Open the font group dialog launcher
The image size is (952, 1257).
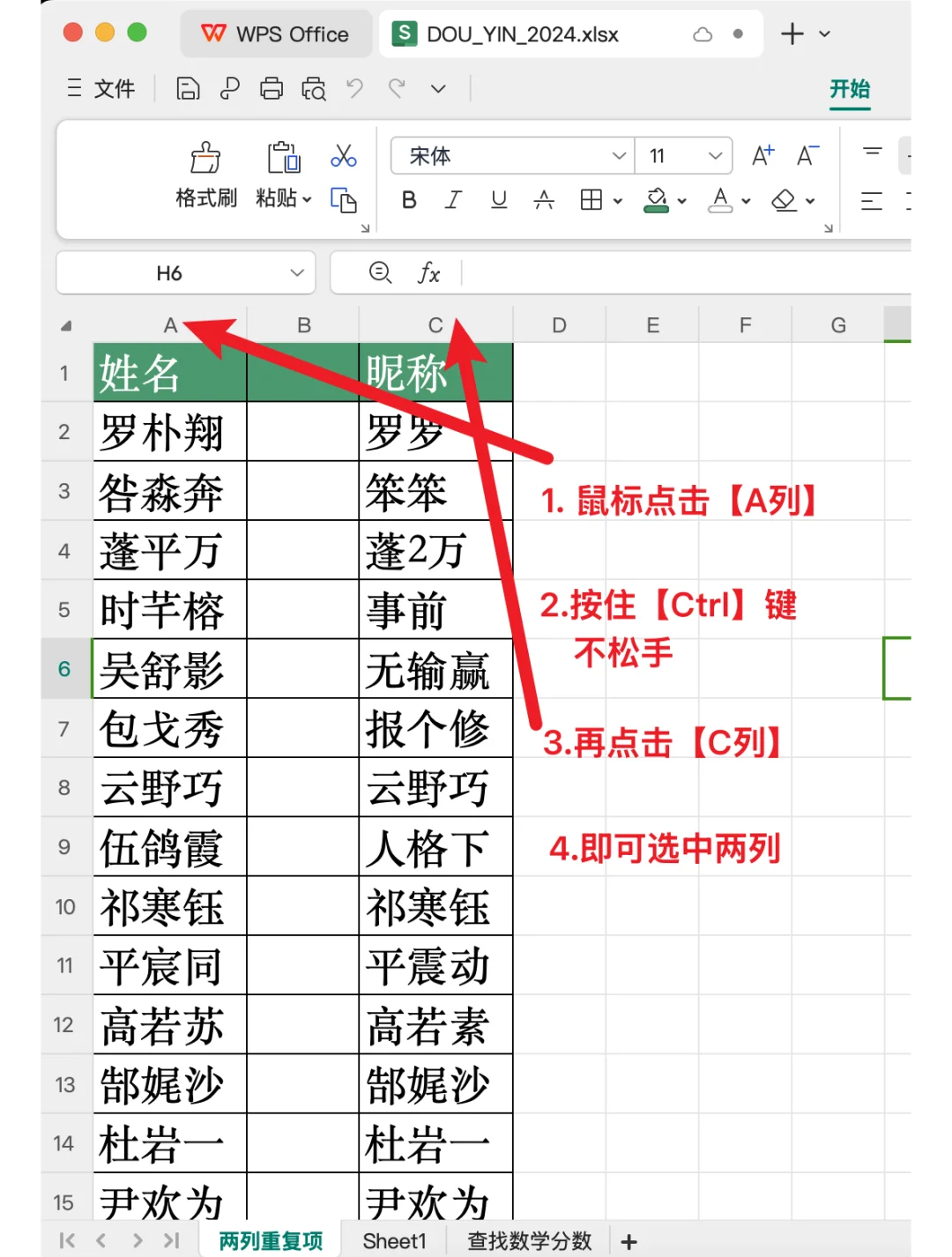(x=828, y=228)
